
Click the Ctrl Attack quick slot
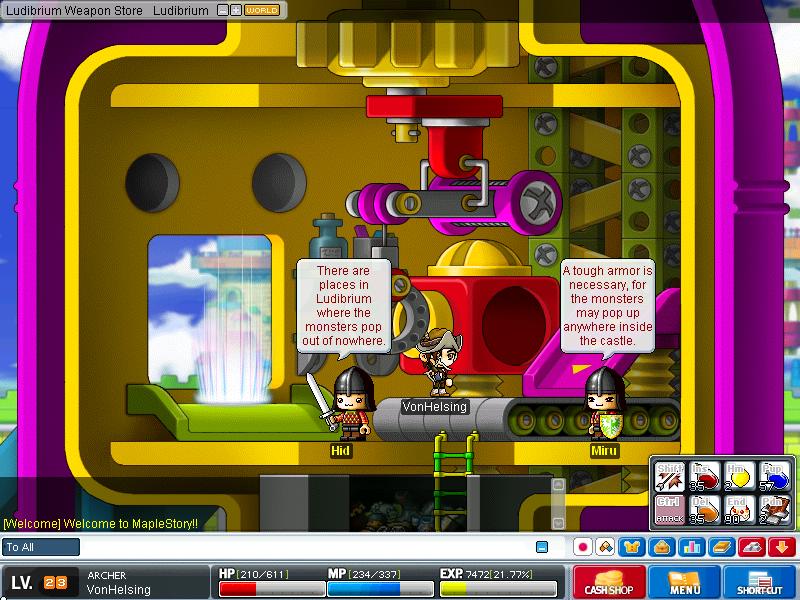pyautogui.click(x=669, y=510)
